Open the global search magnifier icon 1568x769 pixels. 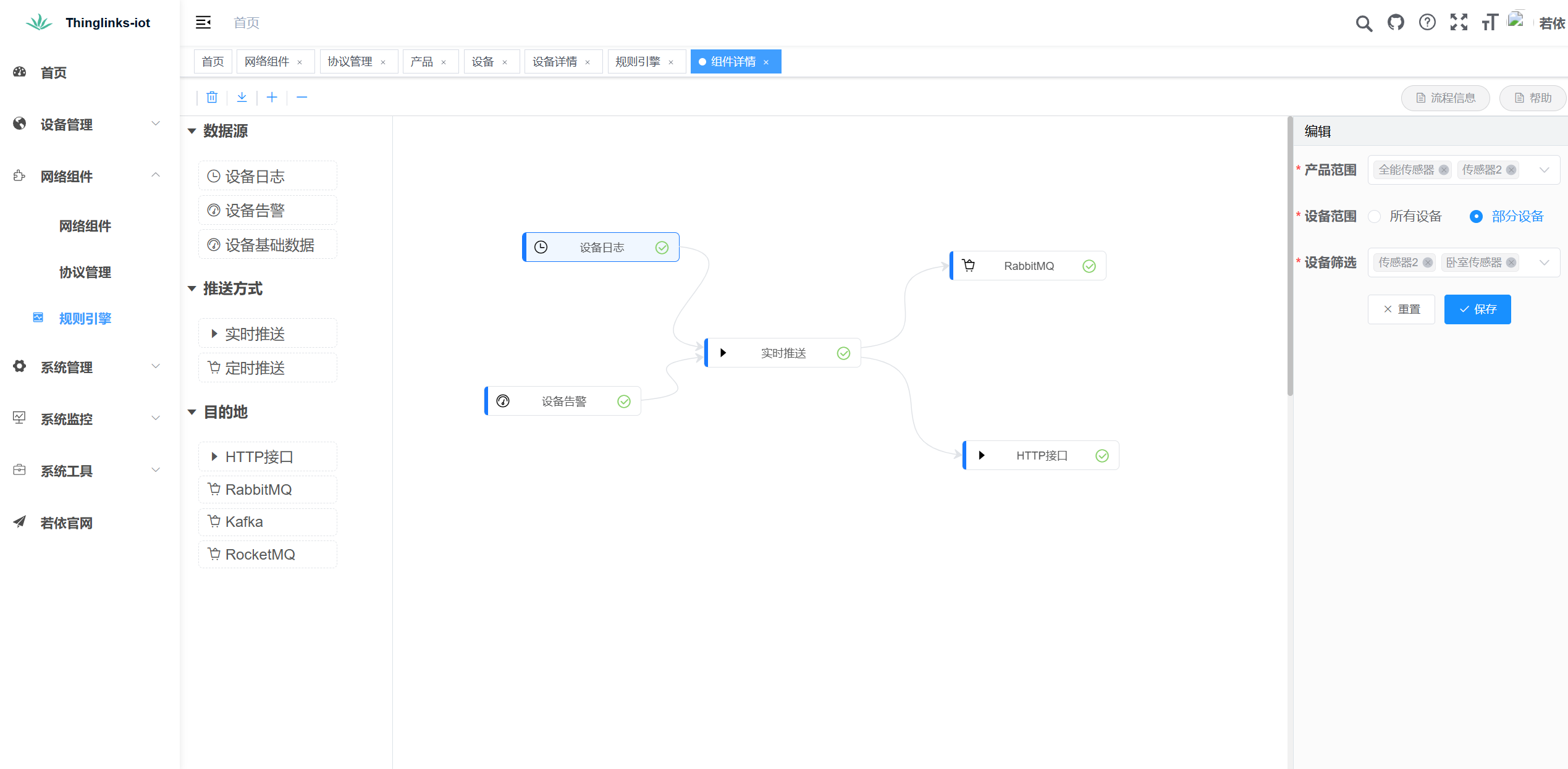click(1364, 23)
